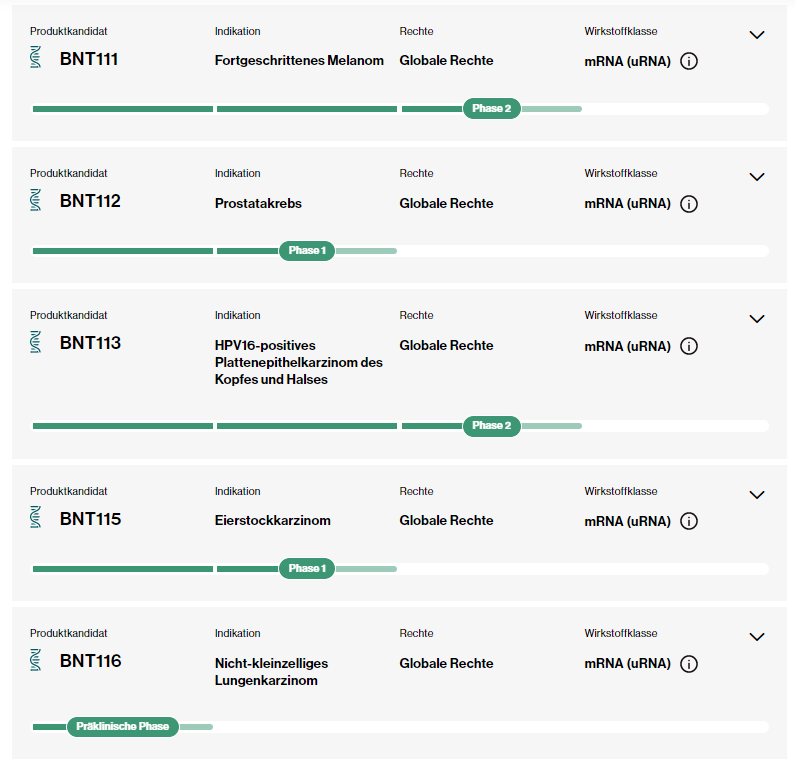Click the BNT112 product candidate name
The image size is (795, 767).
click(90, 201)
